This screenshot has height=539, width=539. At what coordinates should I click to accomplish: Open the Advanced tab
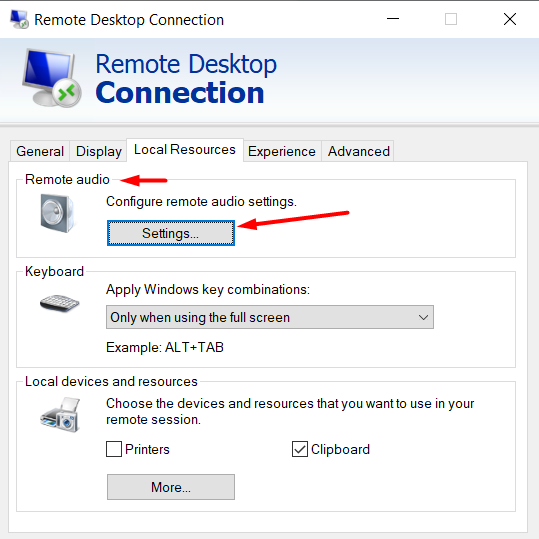[359, 151]
